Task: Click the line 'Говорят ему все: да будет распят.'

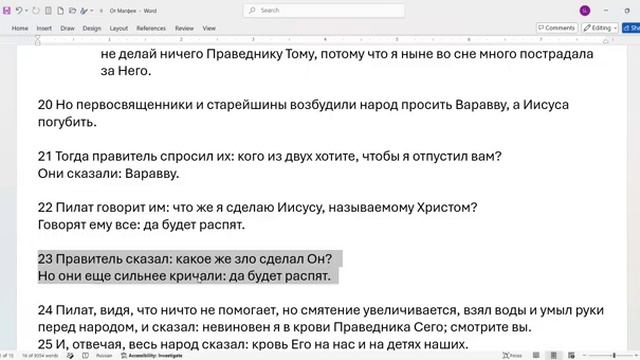Action: (x=141, y=225)
